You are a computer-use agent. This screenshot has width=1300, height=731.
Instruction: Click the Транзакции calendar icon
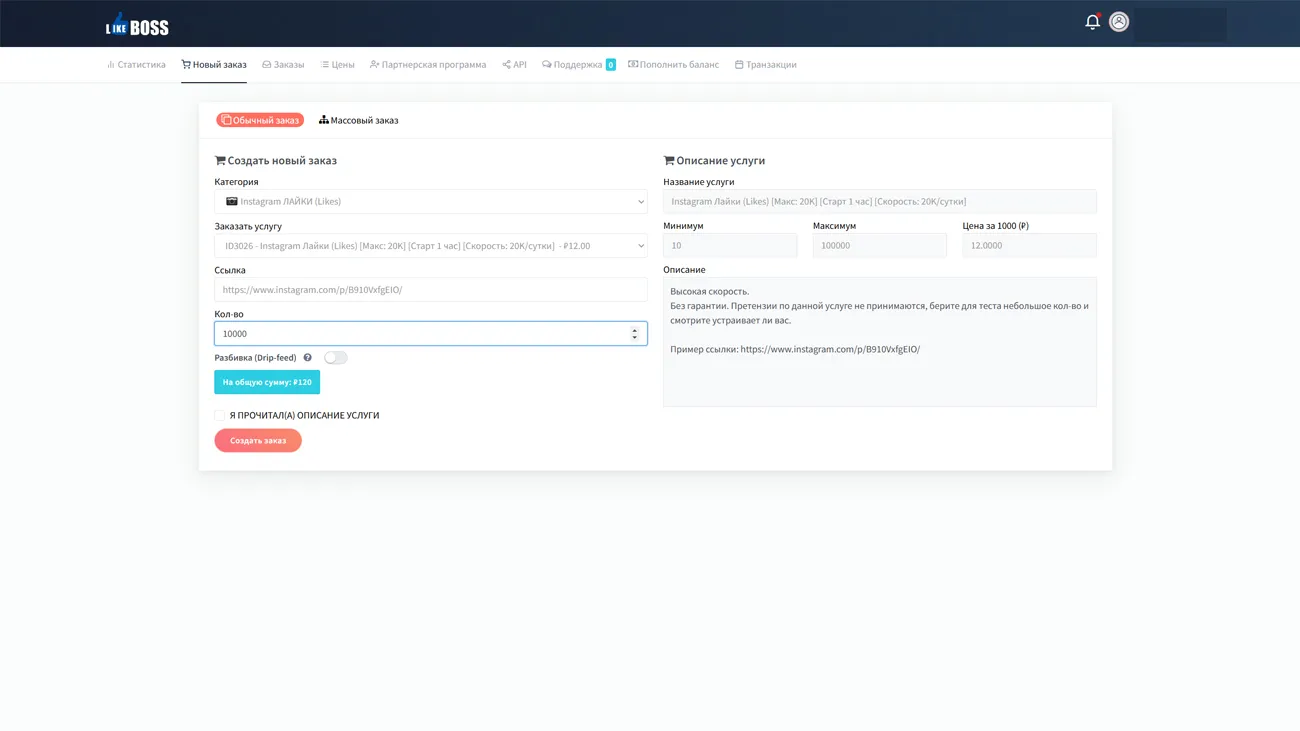(739, 65)
